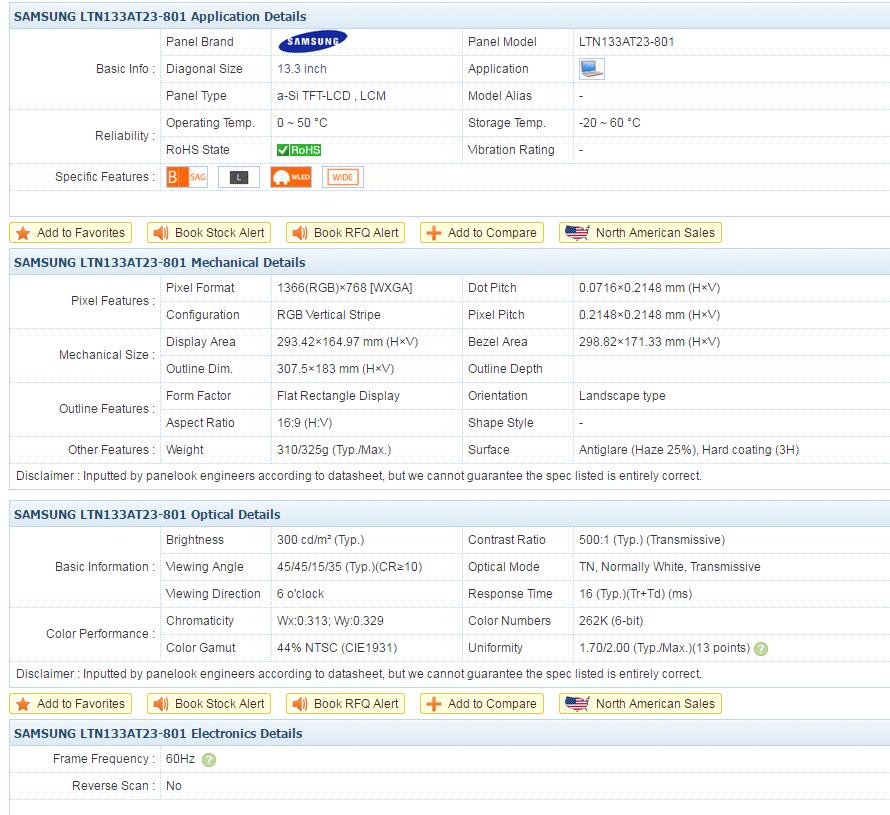Click Book RFQ Alert above Mechanical Details
This screenshot has width=890, height=815.
click(x=346, y=233)
